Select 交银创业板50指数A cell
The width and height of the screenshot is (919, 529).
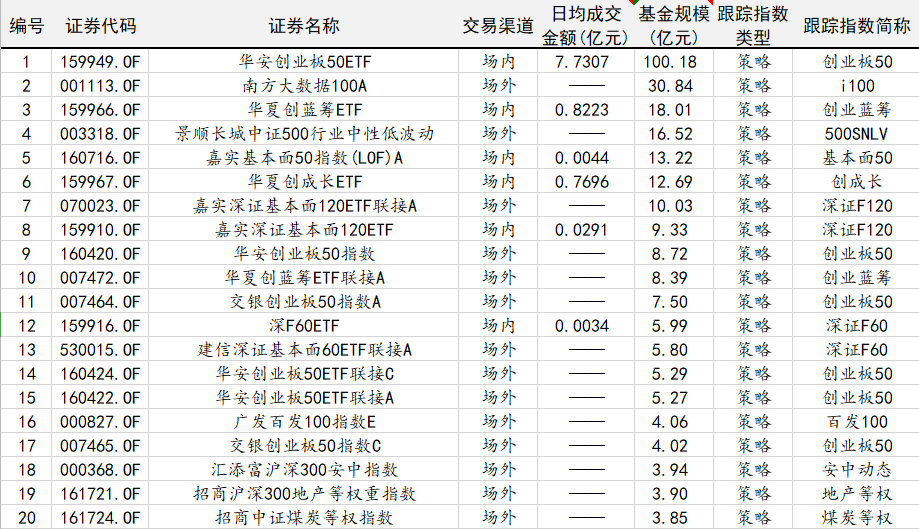point(304,302)
